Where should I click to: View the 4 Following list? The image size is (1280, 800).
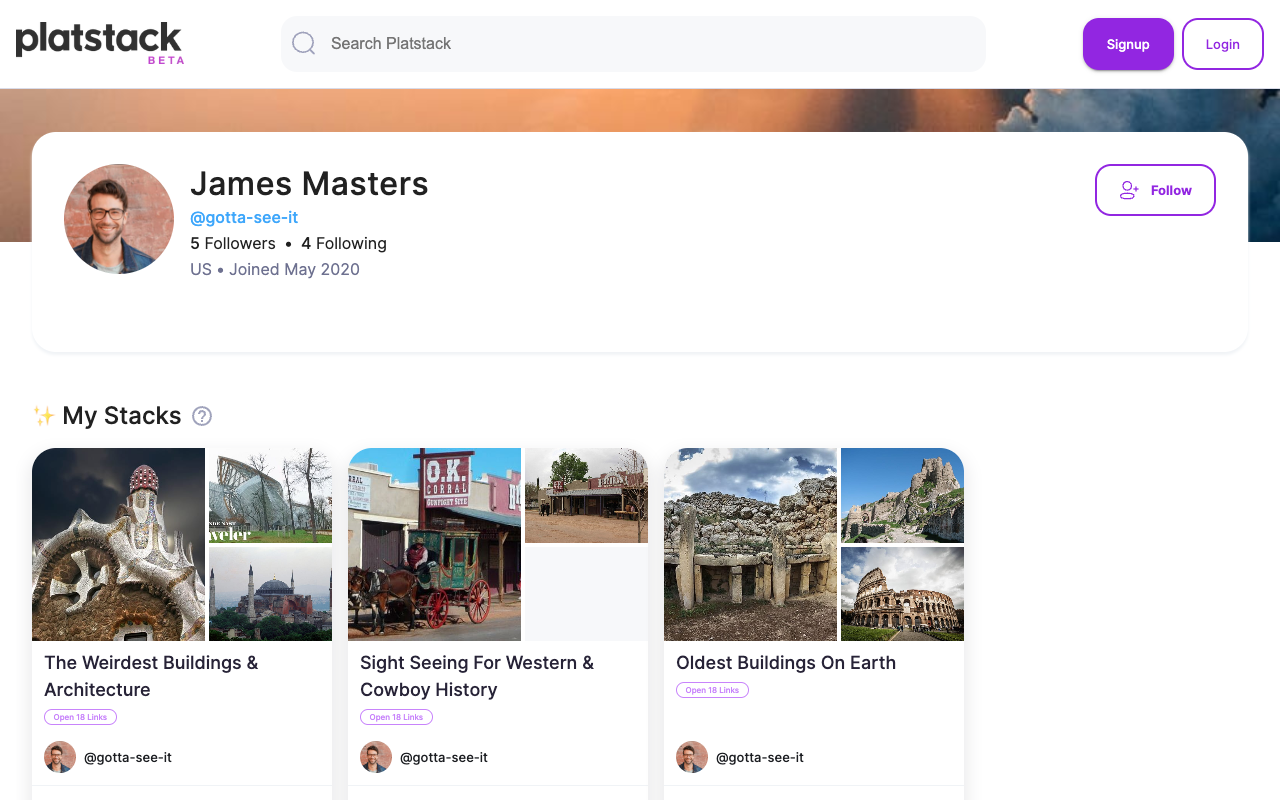(x=344, y=243)
